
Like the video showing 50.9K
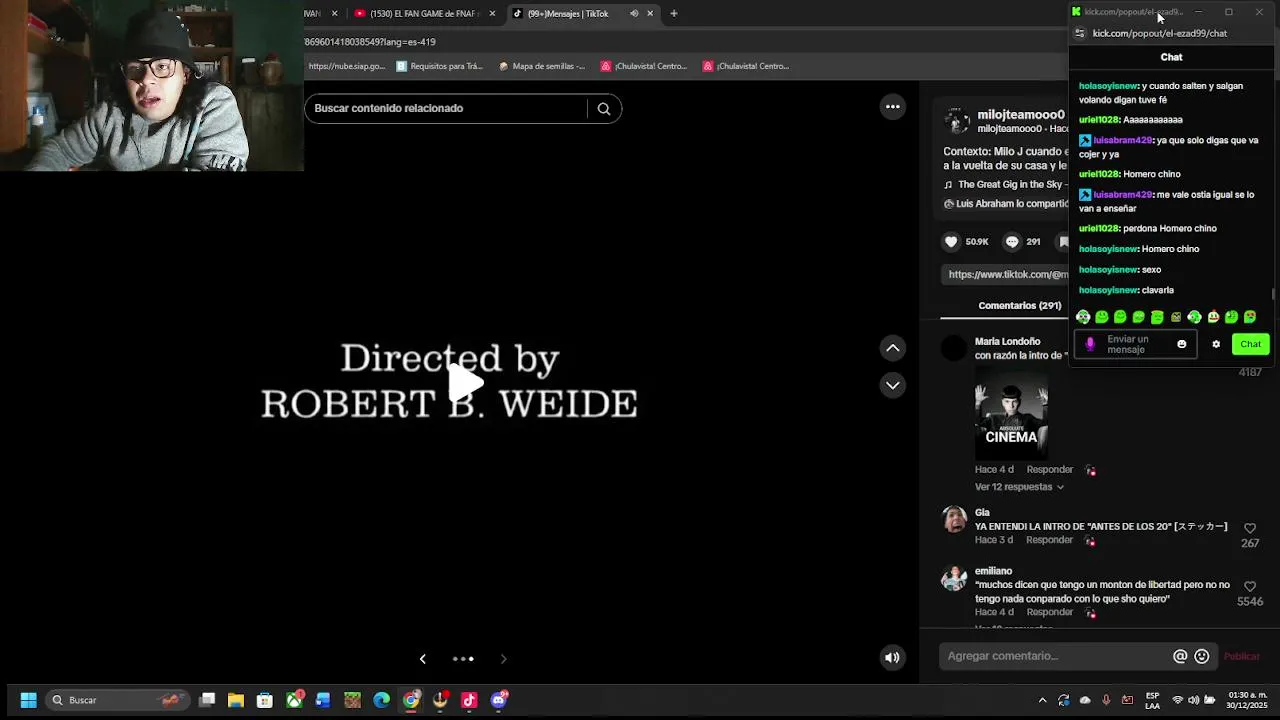951,242
